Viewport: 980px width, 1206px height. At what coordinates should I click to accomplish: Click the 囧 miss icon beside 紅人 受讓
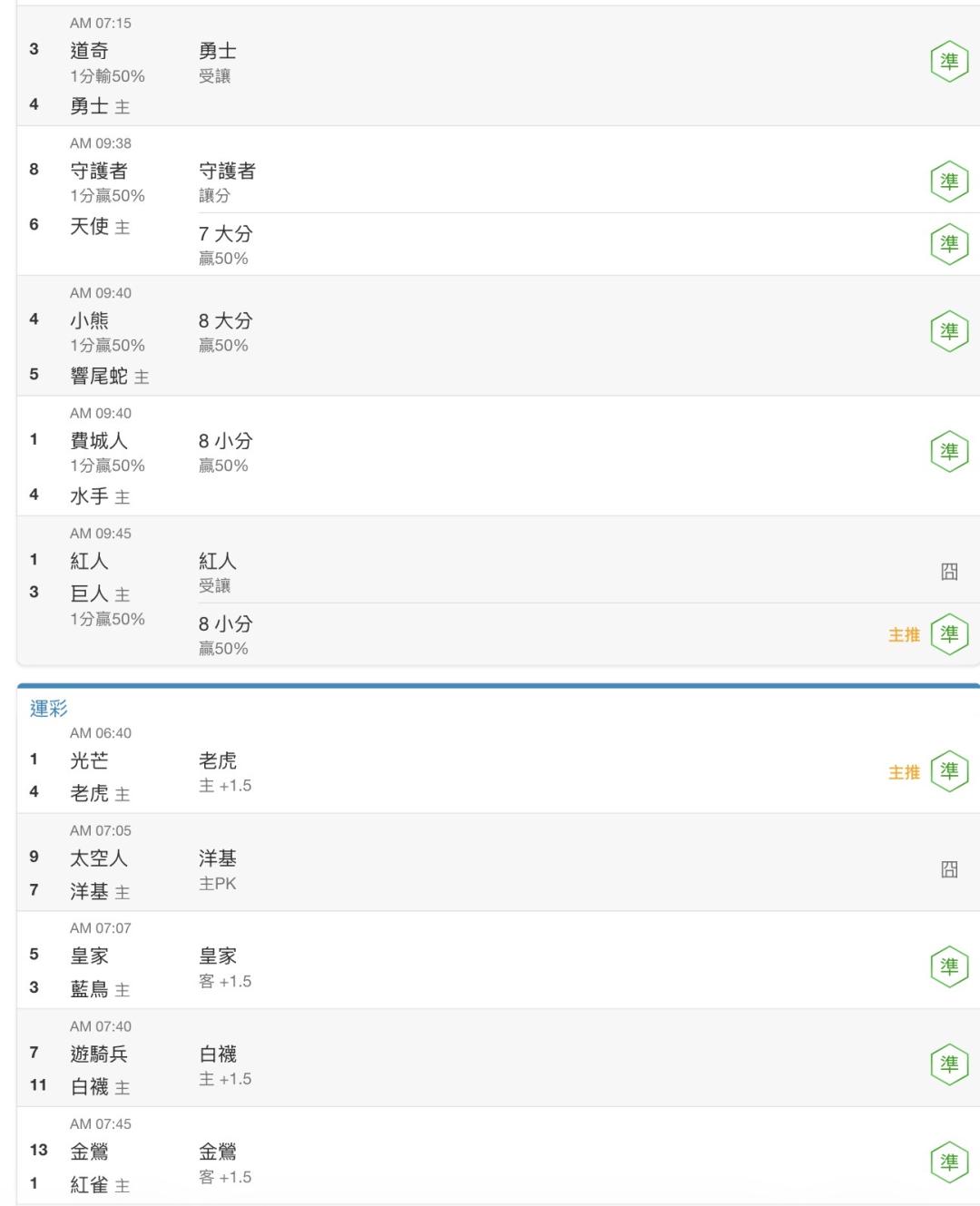click(x=949, y=572)
